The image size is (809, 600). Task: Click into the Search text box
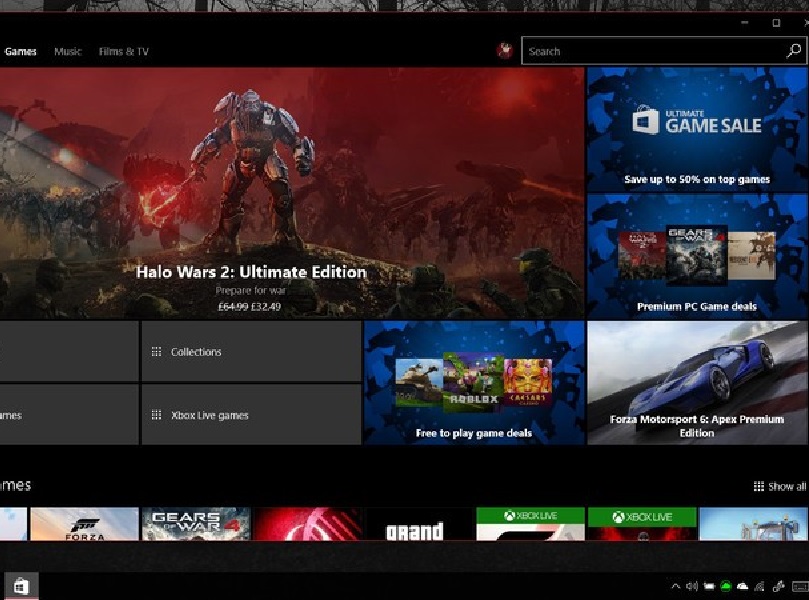point(650,51)
